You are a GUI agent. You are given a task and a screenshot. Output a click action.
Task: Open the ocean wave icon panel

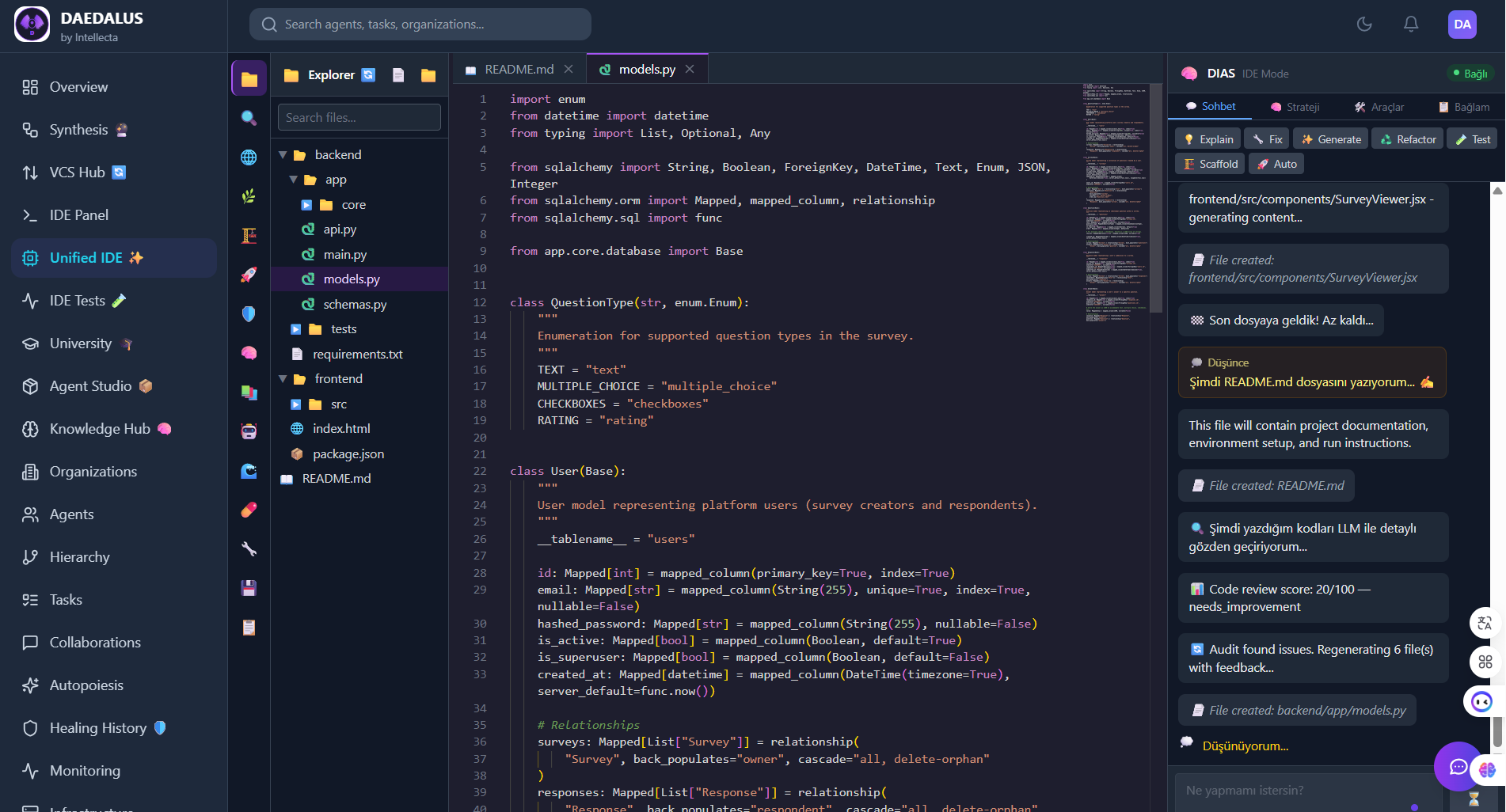249,471
